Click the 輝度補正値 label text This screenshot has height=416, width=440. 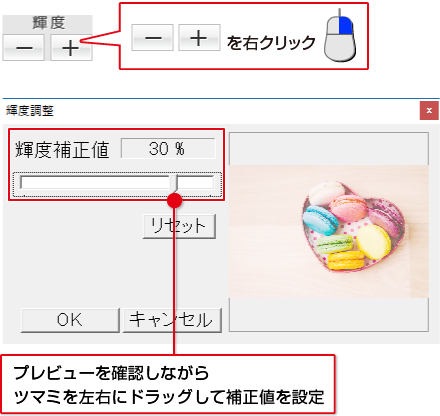point(62,149)
